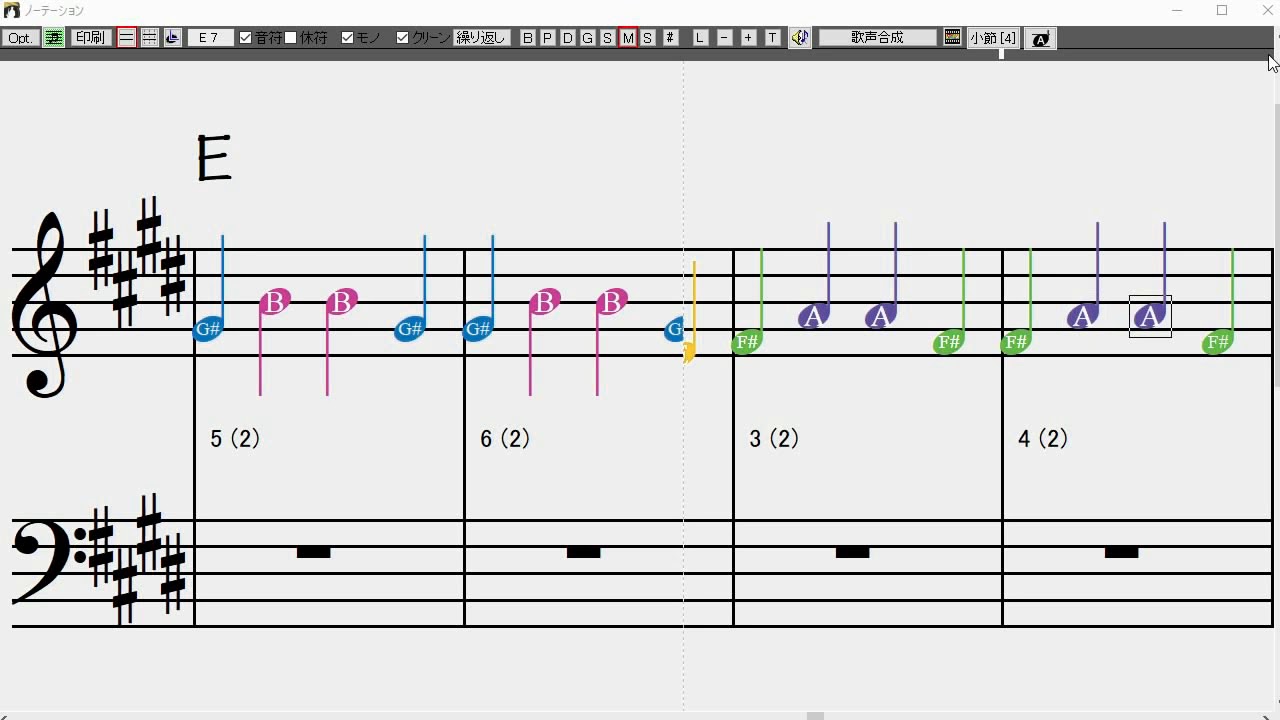Viewport: 1280px width, 720px height.
Task: Click the bar label 3 (2)
Action: coord(774,439)
